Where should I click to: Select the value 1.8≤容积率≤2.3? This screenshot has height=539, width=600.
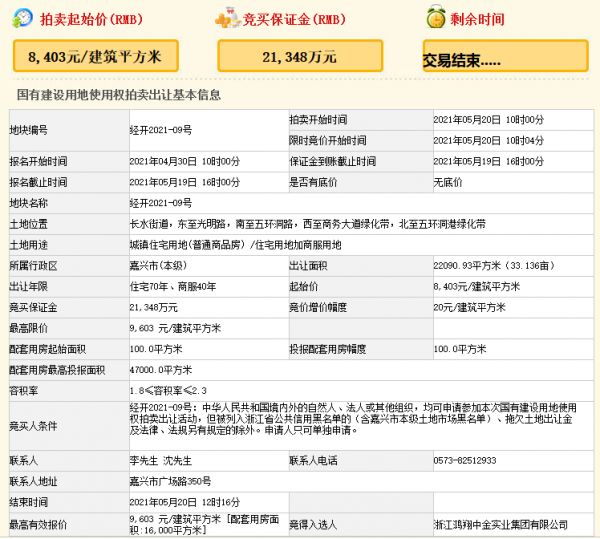[x=168, y=391]
